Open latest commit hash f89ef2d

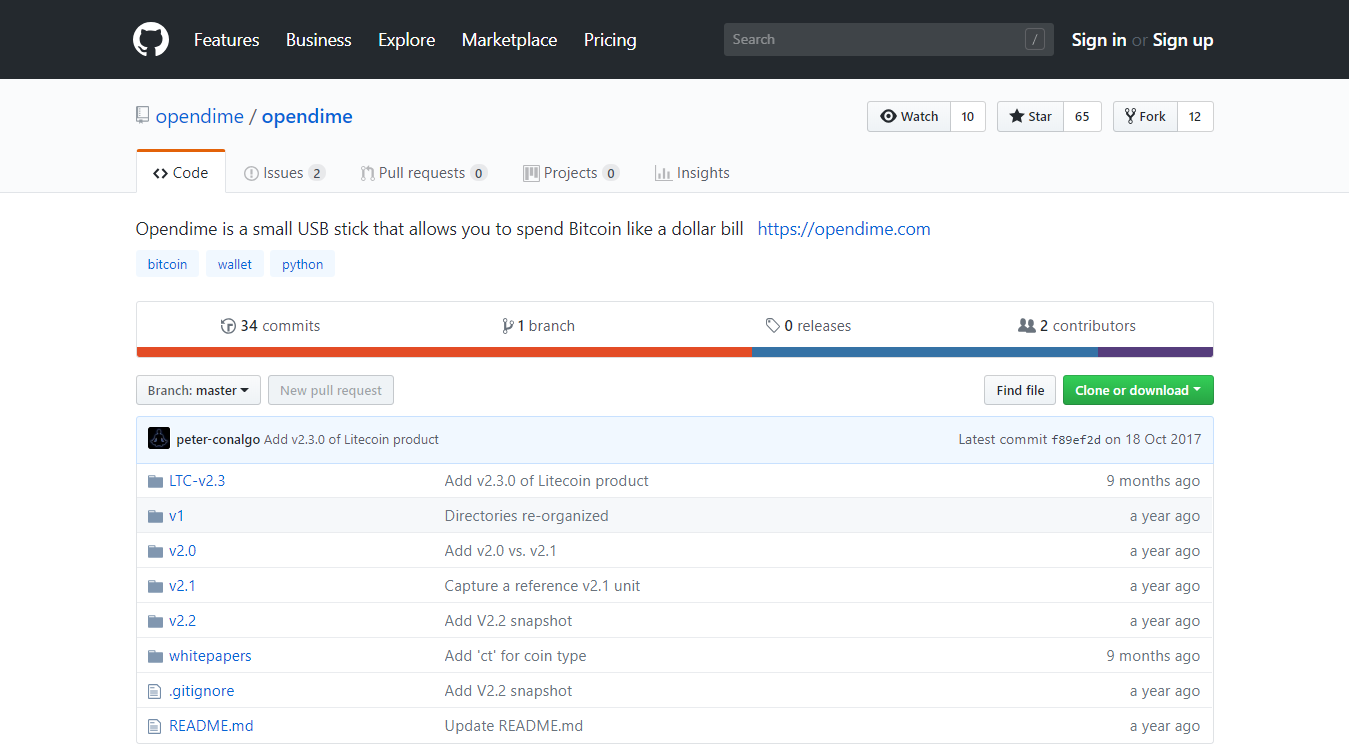click(x=1076, y=439)
